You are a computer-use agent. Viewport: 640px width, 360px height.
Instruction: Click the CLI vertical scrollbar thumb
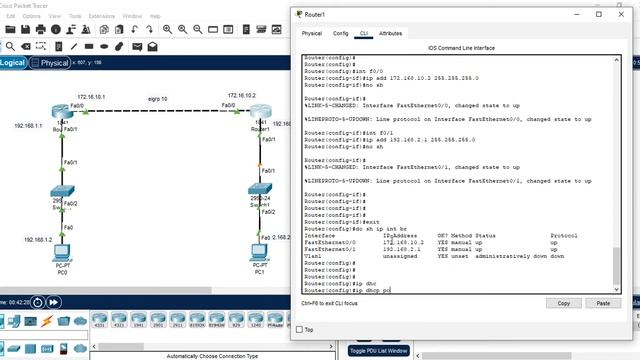coord(616,266)
